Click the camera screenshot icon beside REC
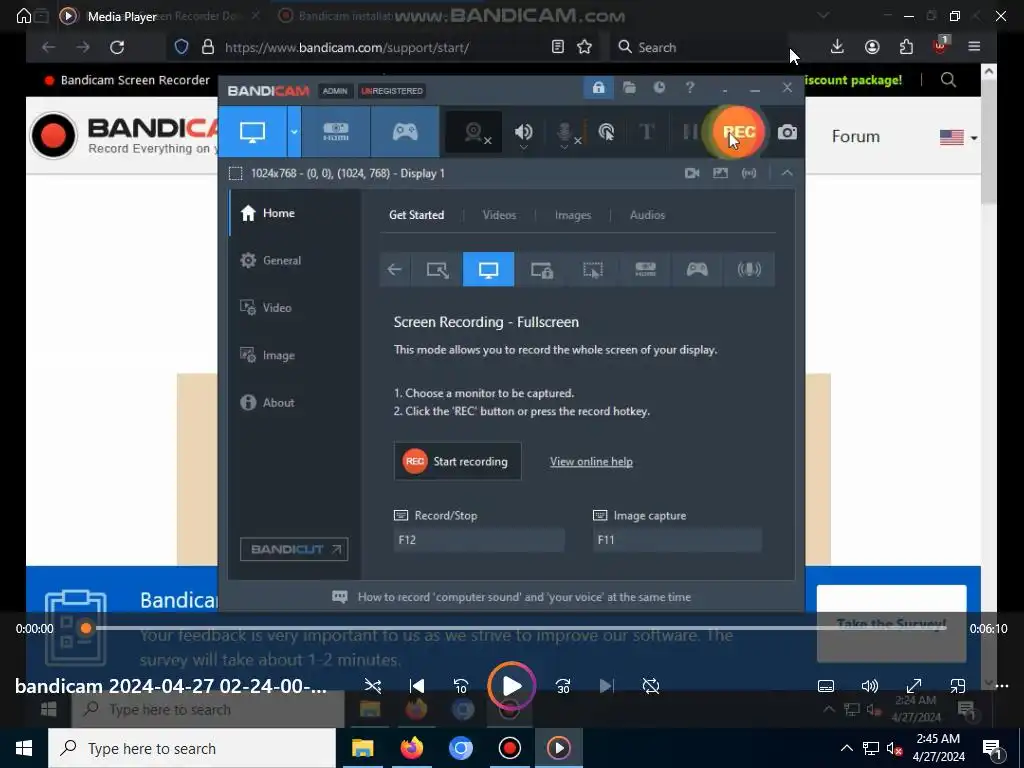Screen dimensions: 1024x768 (787, 133)
